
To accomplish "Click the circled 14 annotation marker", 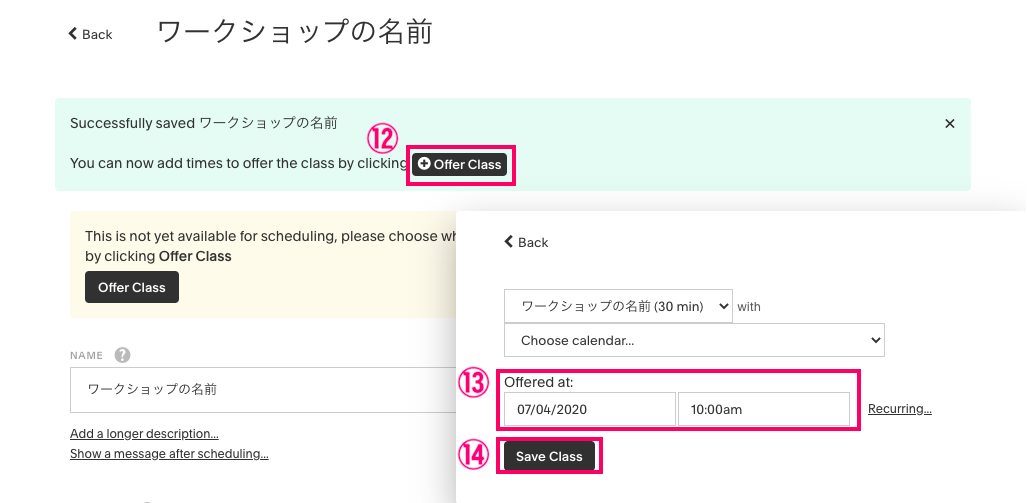I will 473,456.
